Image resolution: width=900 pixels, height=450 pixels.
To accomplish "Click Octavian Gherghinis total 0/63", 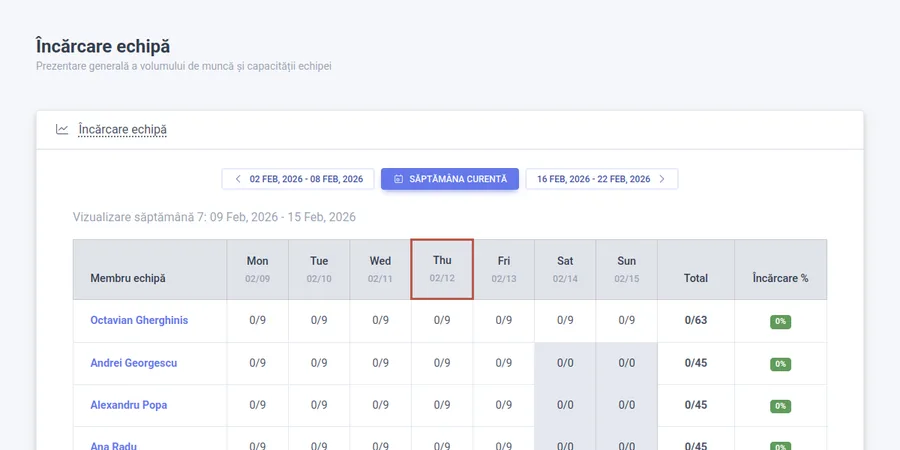I will point(696,320).
